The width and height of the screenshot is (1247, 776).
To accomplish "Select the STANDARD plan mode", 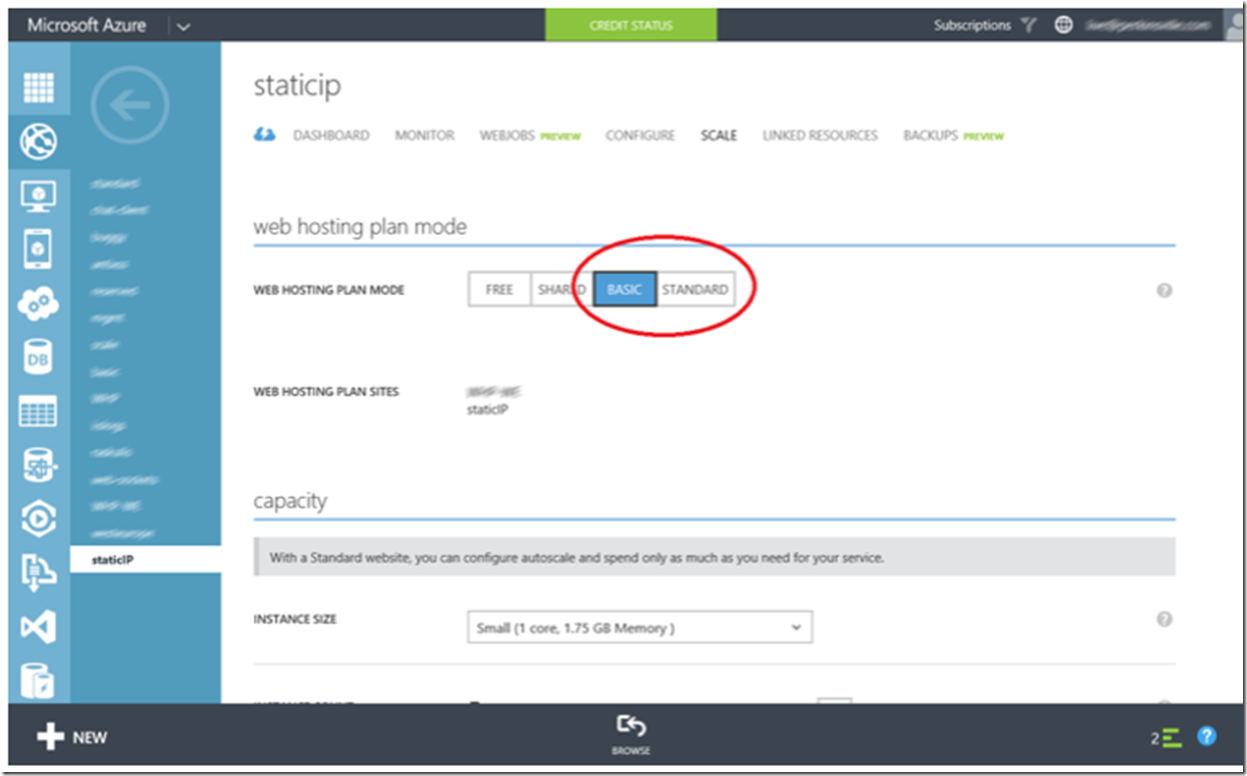I will 695,290.
